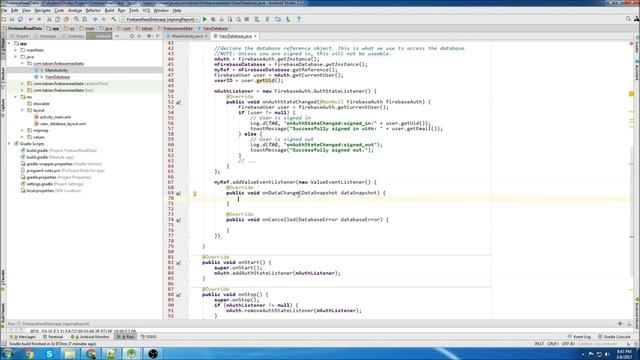Open the Tools menu
The width and height of the screenshot is (640, 360).
tap(134, 10)
